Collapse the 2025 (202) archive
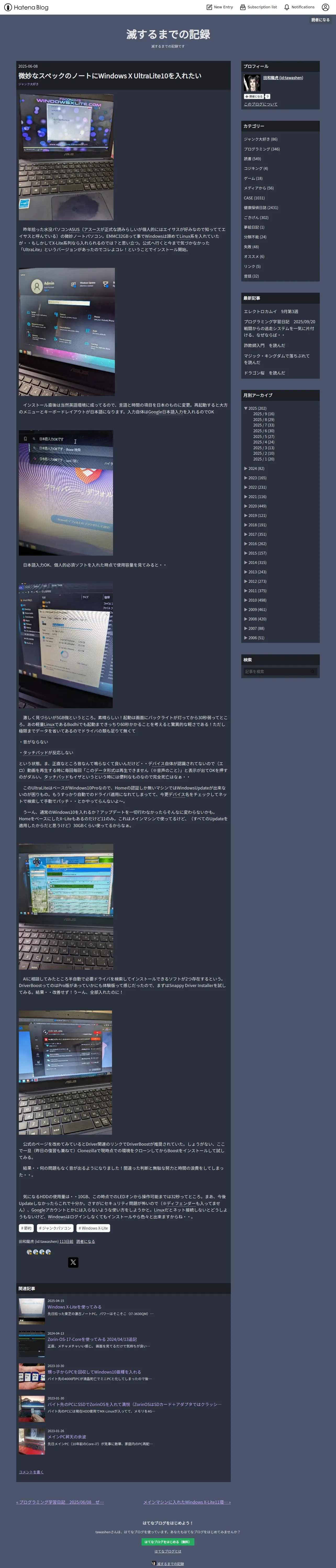The height and width of the screenshot is (1568, 336). 246,408
